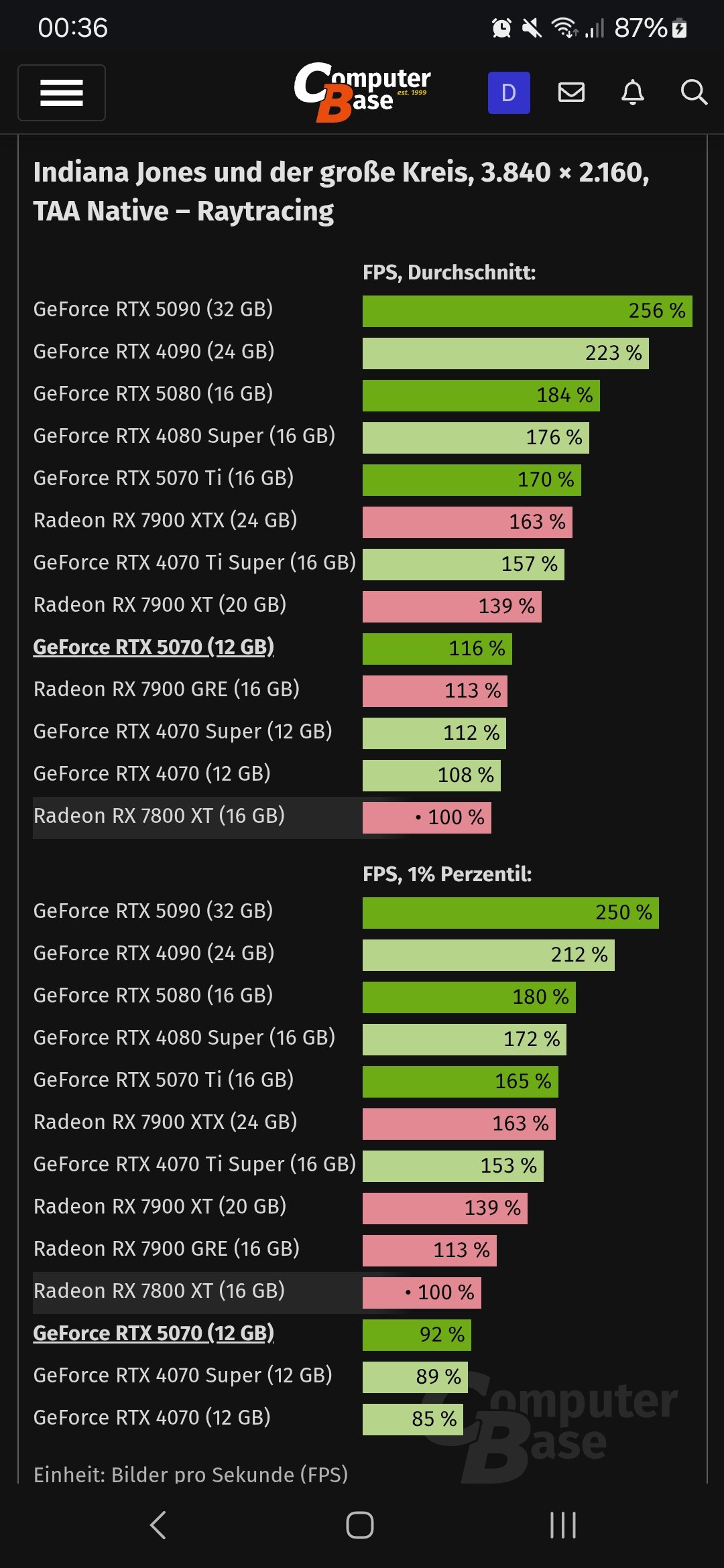Open the GeForce RTX 5070 link under Durchschnitt
The width and height of the screenshot is (724, 1568).
point(154,647)
